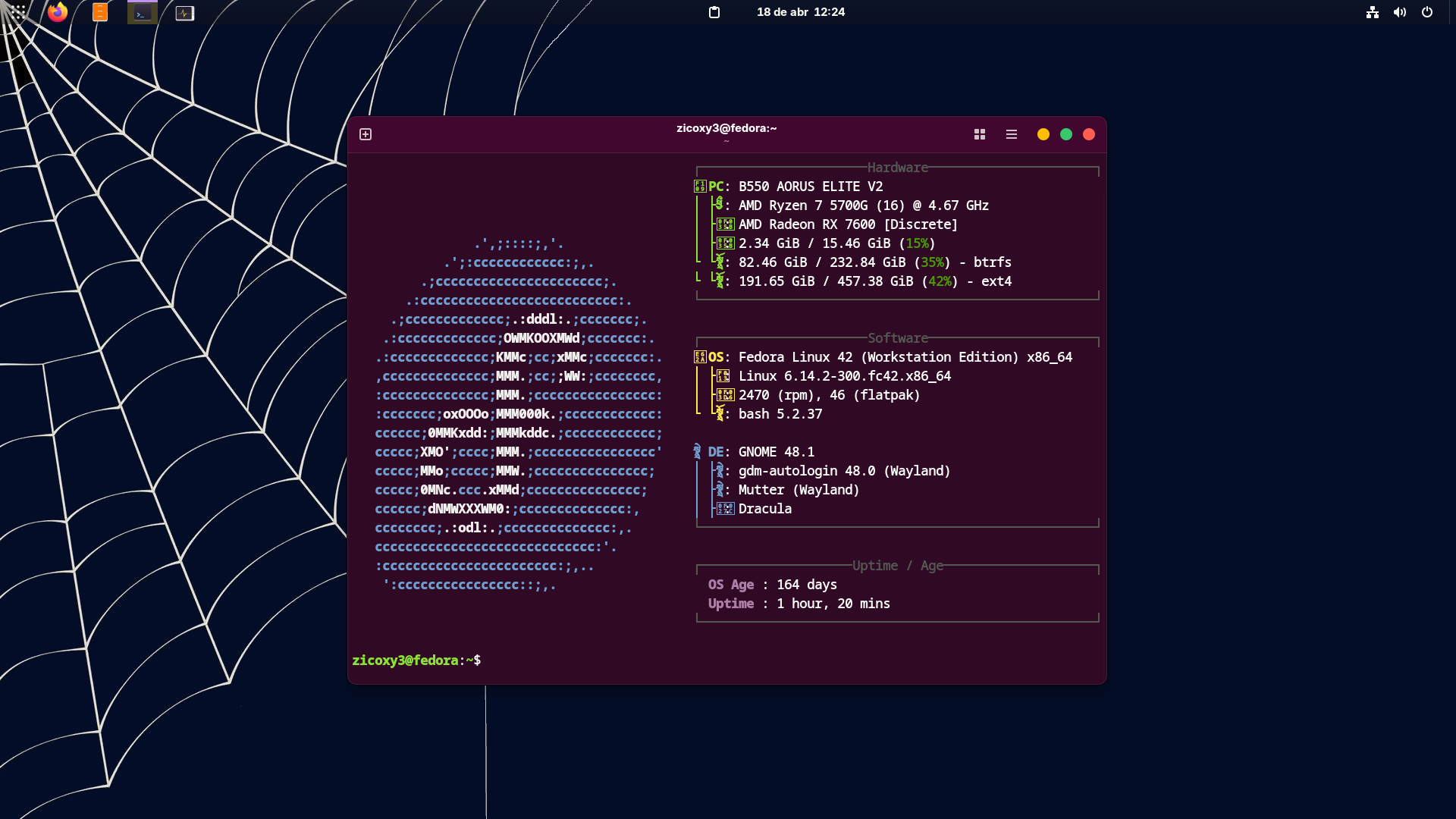Click the btrfs disk usage line

point(875,262)
